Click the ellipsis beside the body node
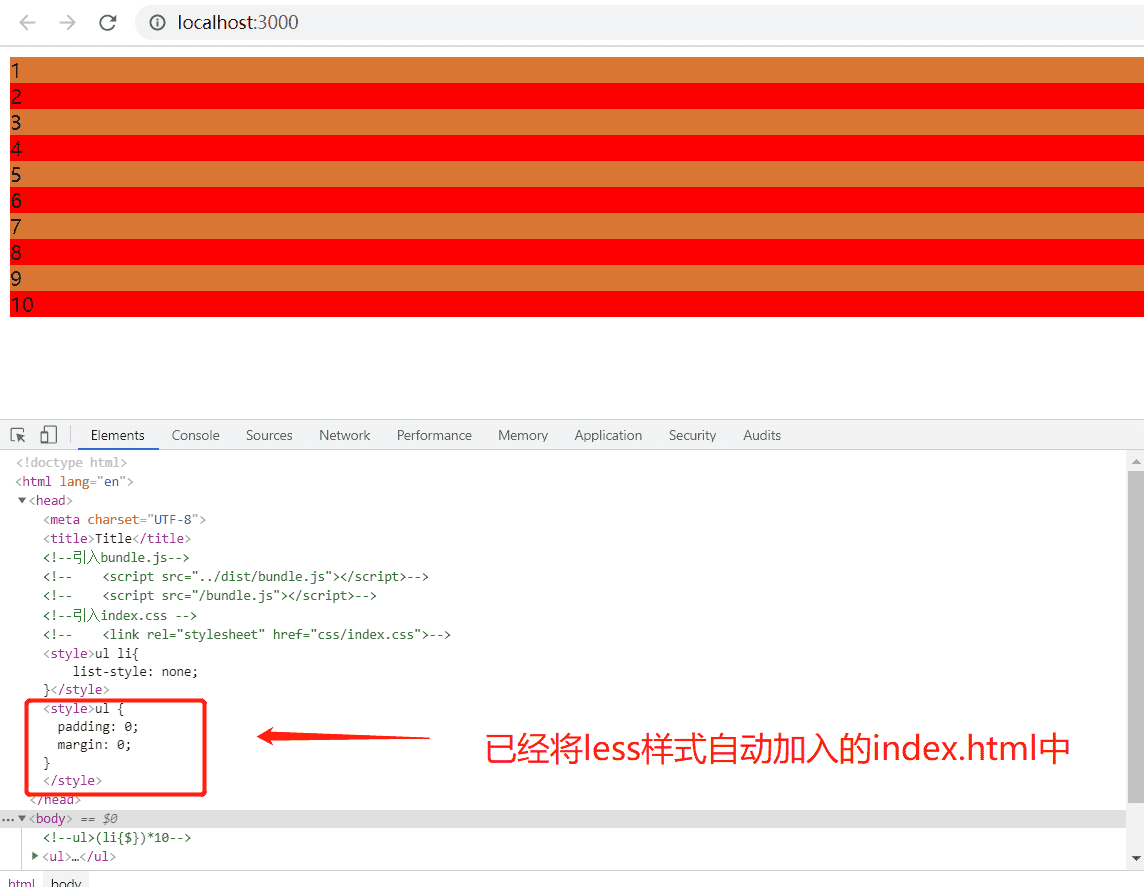The width and height of the screenshot is (1144, 887). click(8, 819)
